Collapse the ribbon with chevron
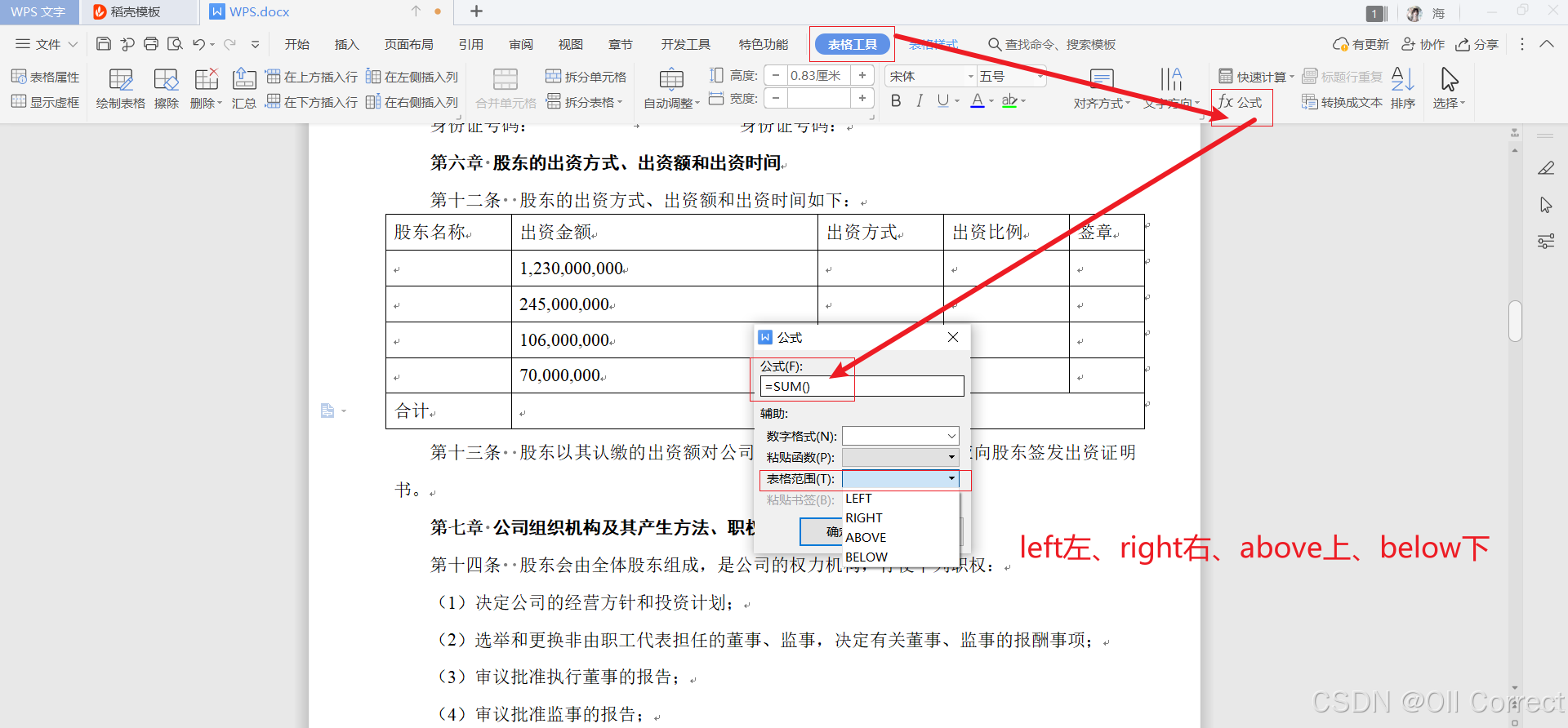This screenshot has height=728, width=1568. tap(1547, 44)
